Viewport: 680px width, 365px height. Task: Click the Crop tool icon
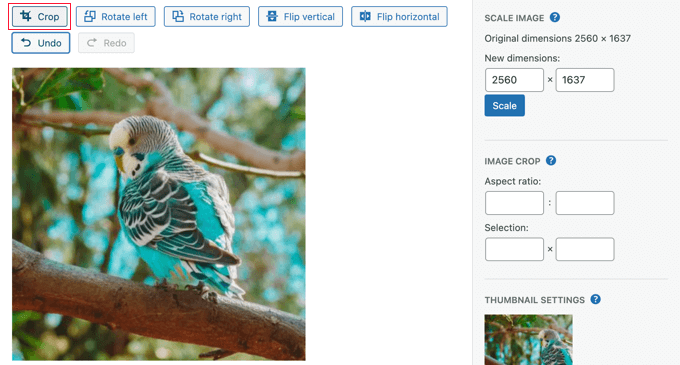(x=26, y=16)
